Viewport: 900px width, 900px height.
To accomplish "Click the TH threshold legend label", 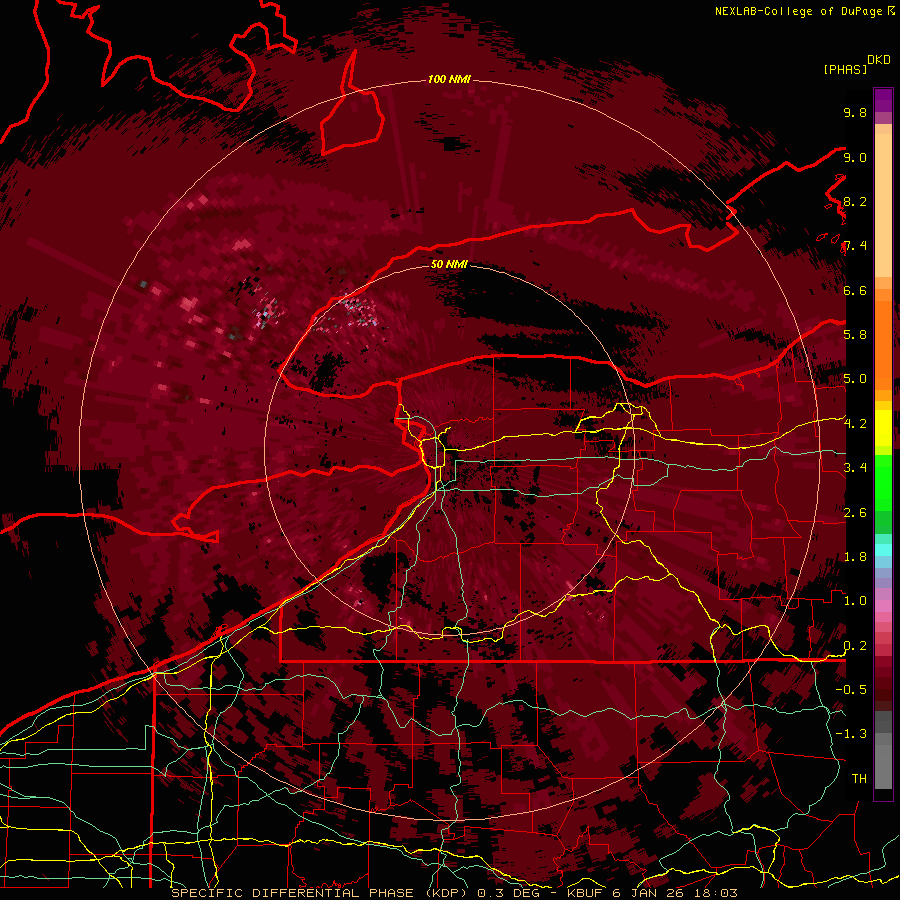I will (x=859, y=779).
